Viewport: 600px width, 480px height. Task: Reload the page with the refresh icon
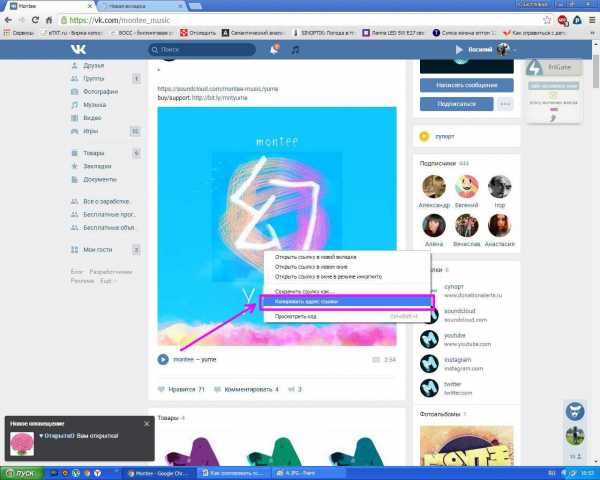pos(35,20)
